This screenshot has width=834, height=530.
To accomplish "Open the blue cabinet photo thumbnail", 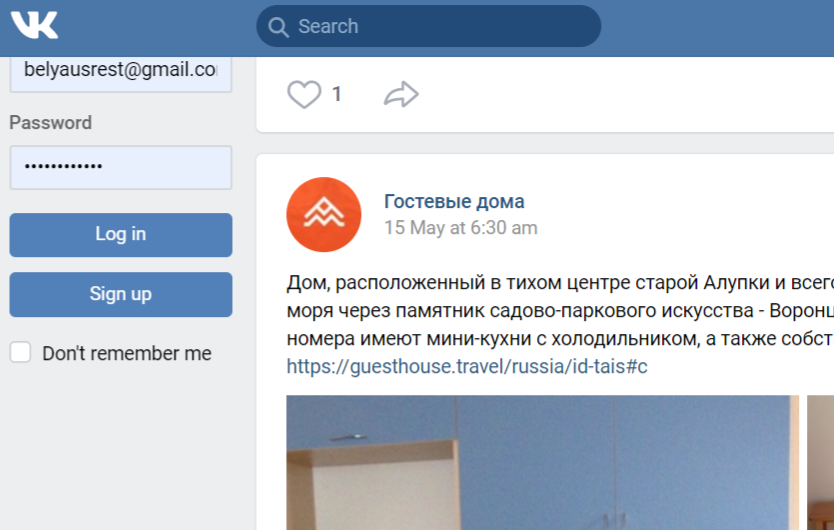I will pos(543,462).
